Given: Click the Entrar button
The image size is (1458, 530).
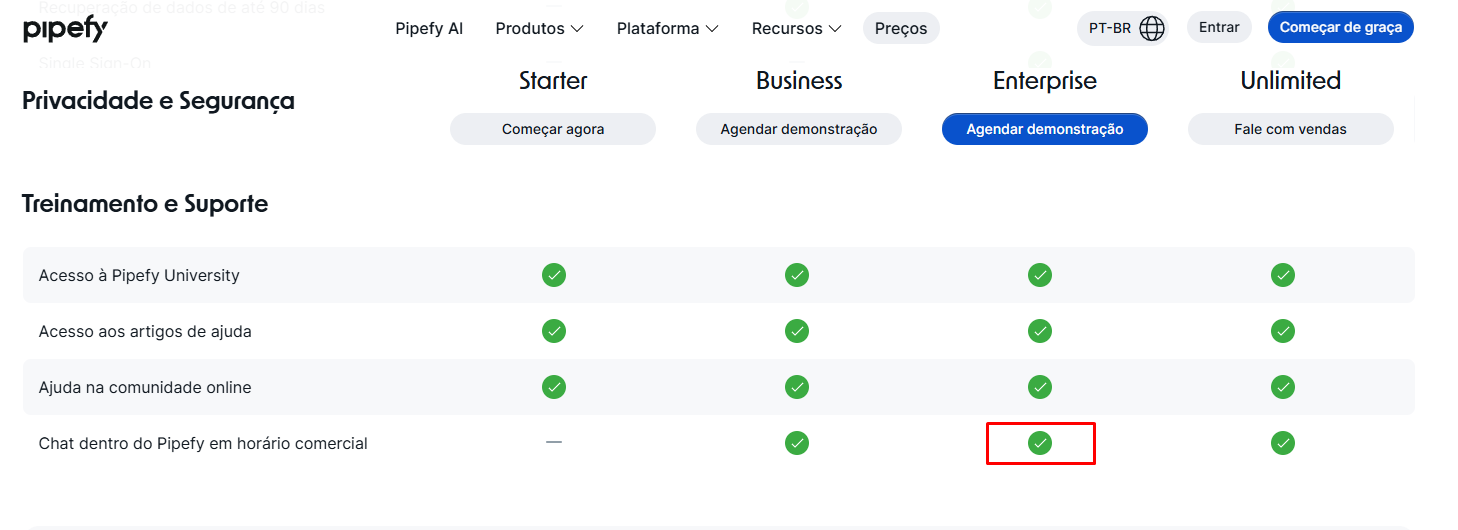Looking at the screenshot, I should coord(1219,27).
